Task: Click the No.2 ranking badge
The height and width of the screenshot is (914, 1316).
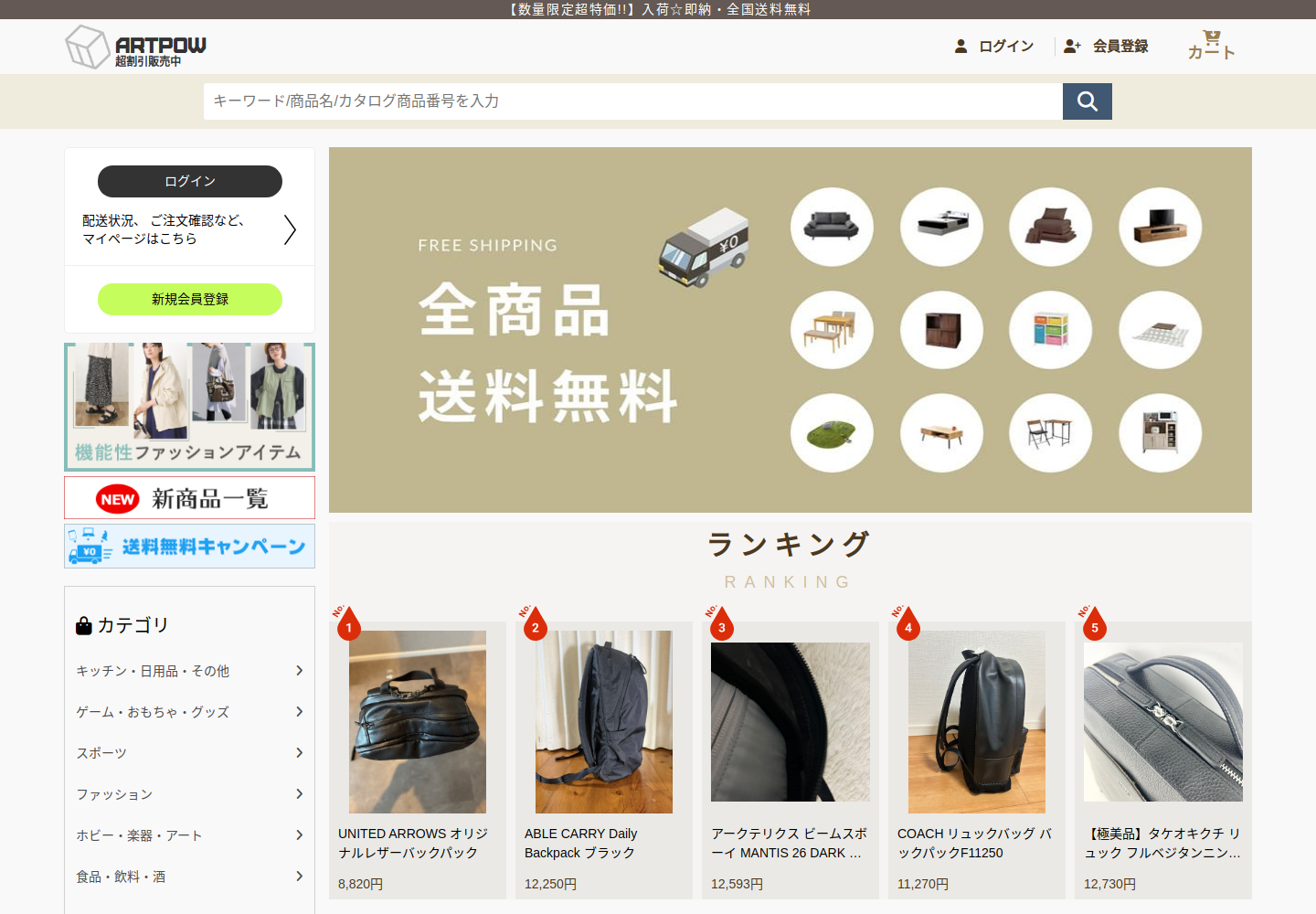Action: [534, 622]
